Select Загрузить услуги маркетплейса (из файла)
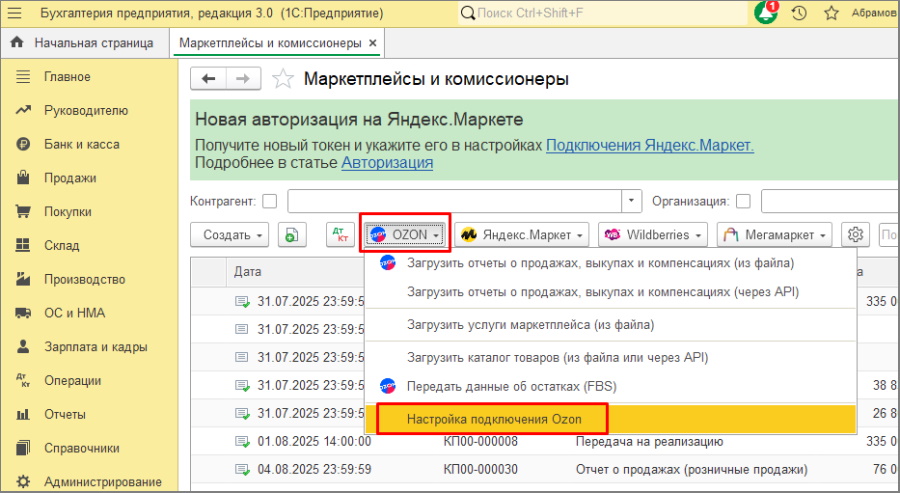The height and width of the screenshot is (493, 900). click(610, 325)
